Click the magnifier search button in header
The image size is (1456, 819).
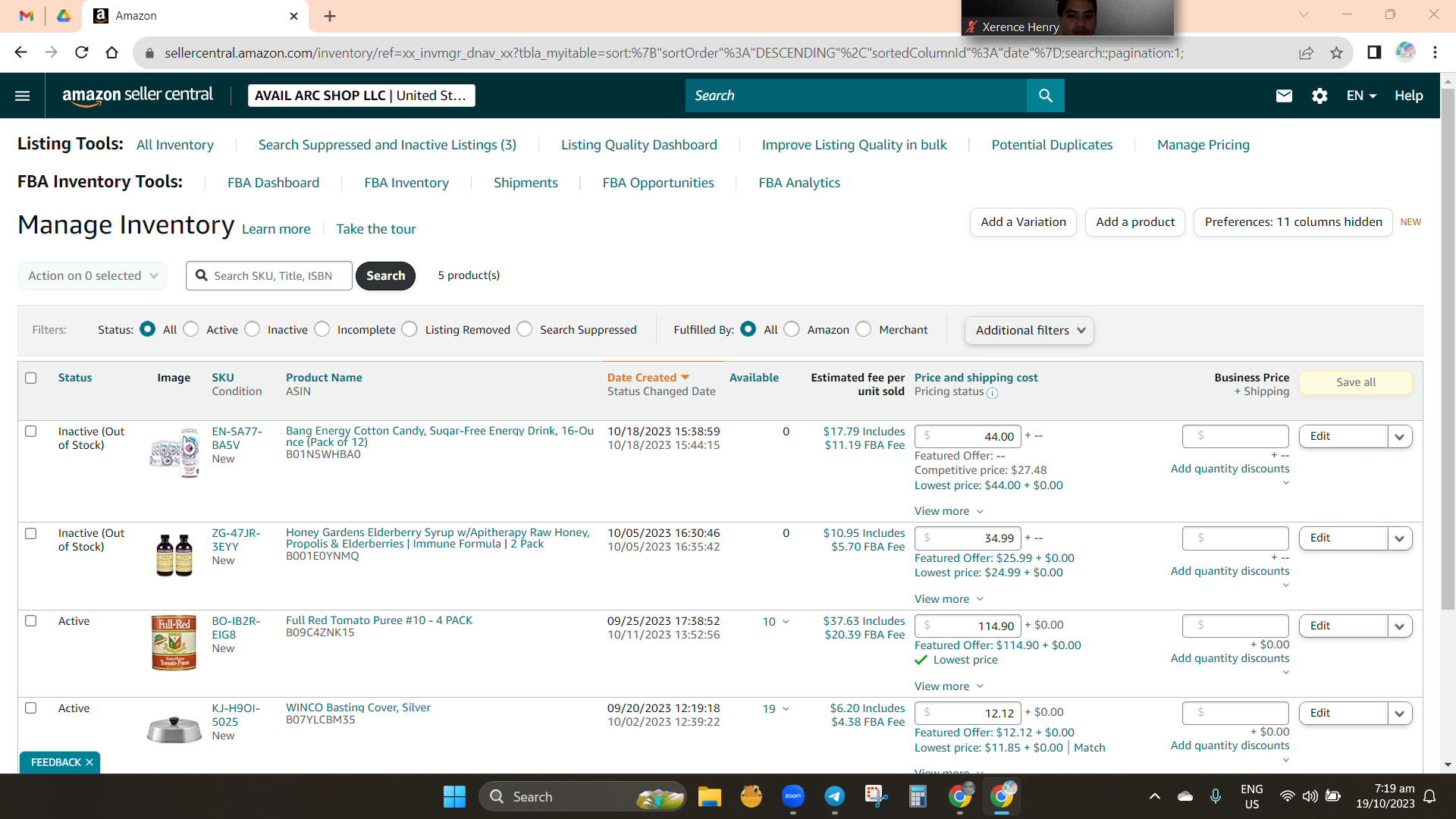click(x=1046, y=96)
